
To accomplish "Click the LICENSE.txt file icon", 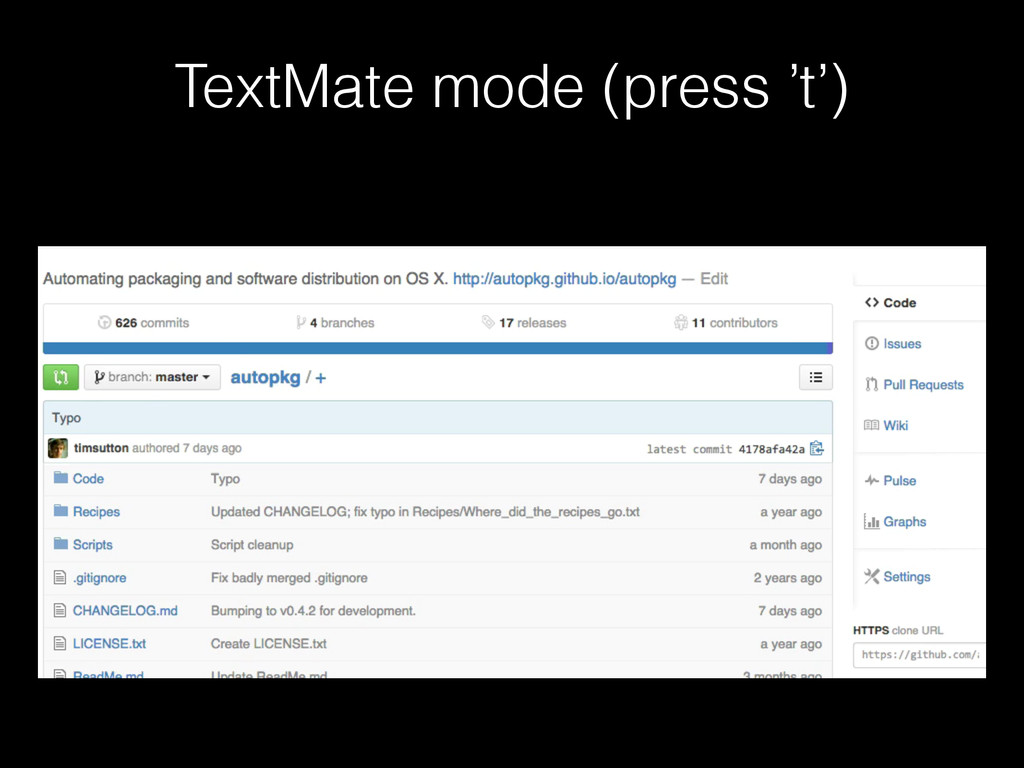I will point(60,644).
